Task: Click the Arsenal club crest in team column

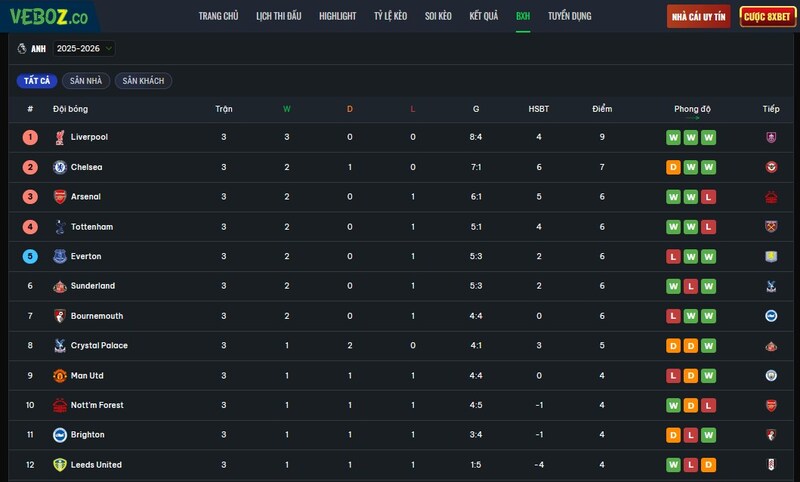Action: (60, 197)
